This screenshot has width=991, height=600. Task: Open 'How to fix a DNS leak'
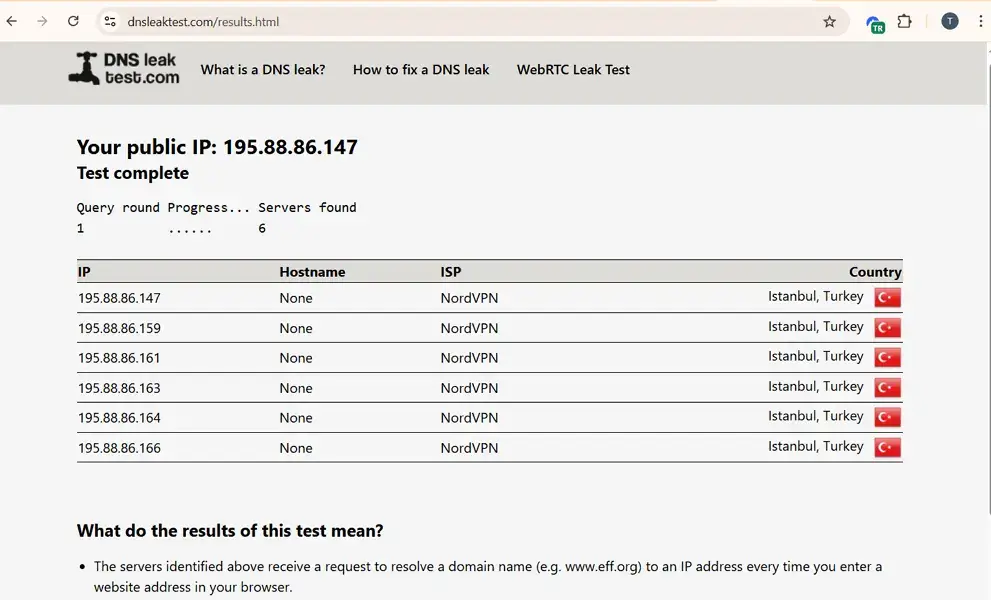(x=421, y=70)
